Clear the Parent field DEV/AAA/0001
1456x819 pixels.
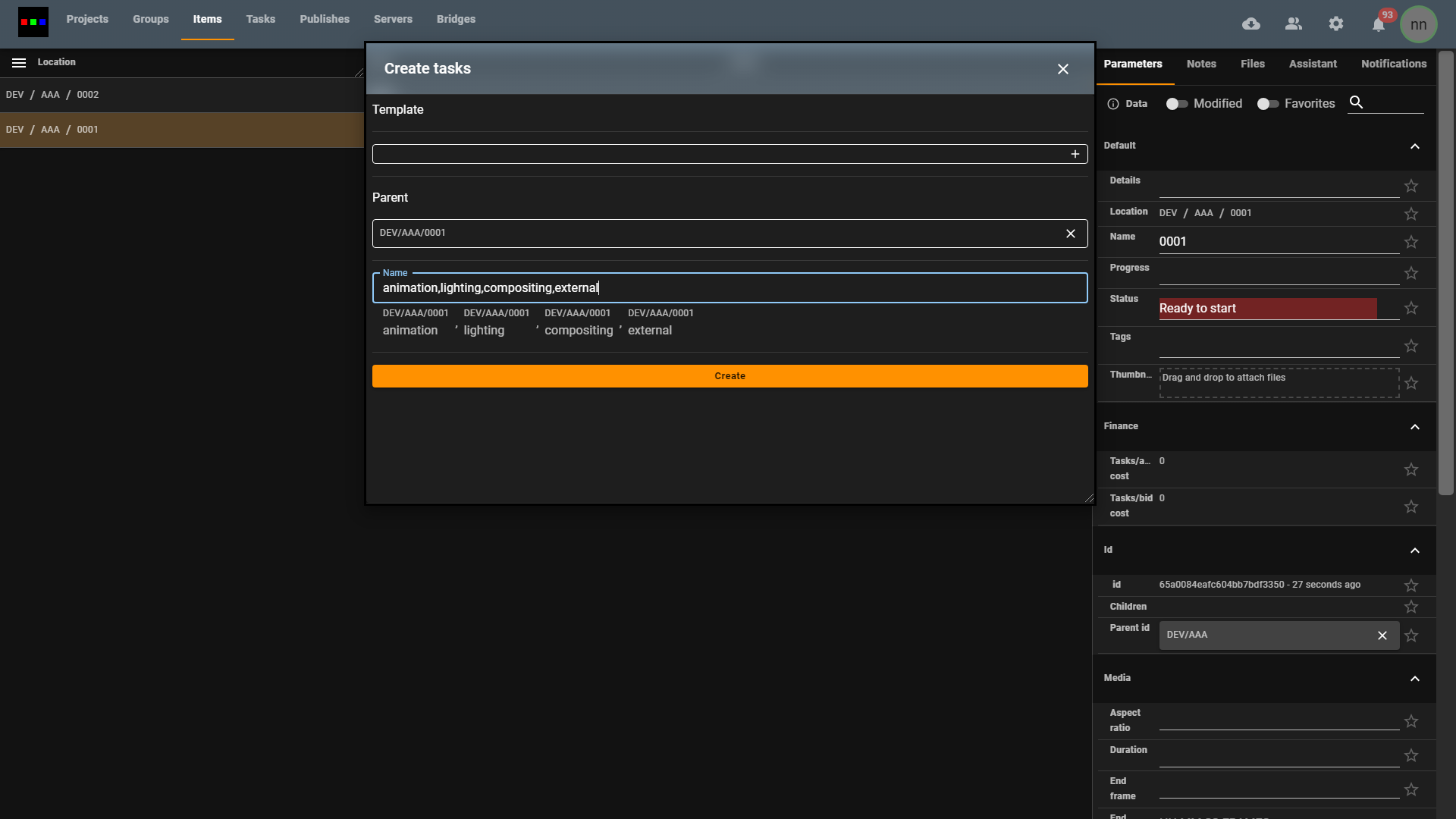(x=1070, y=233)
